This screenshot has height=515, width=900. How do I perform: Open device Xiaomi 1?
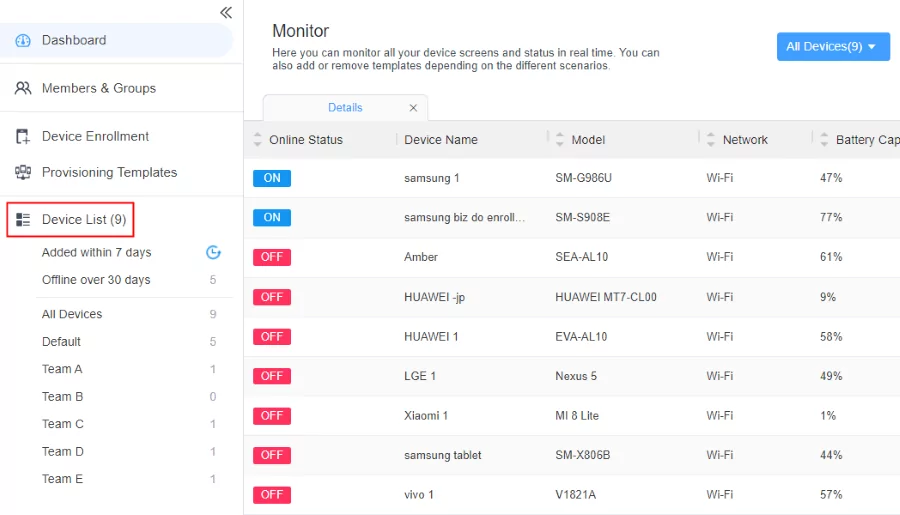[x=426, y=416]
